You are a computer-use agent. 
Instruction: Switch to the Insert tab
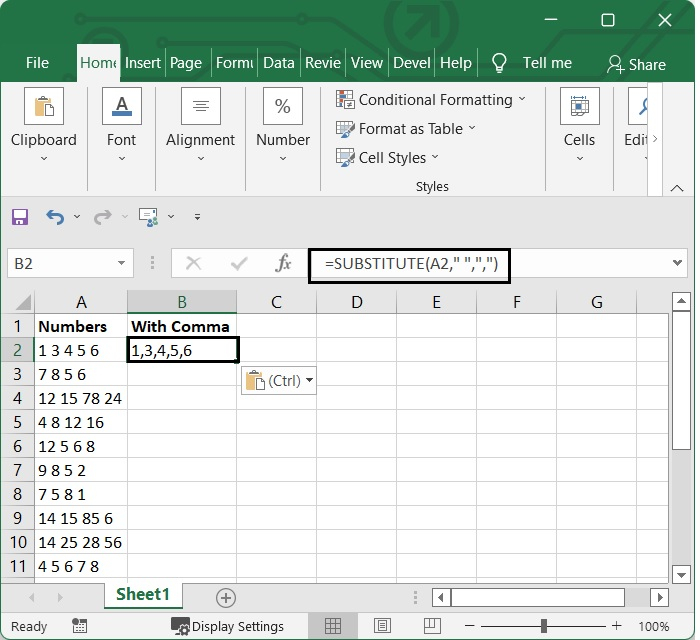pos(142,63)
